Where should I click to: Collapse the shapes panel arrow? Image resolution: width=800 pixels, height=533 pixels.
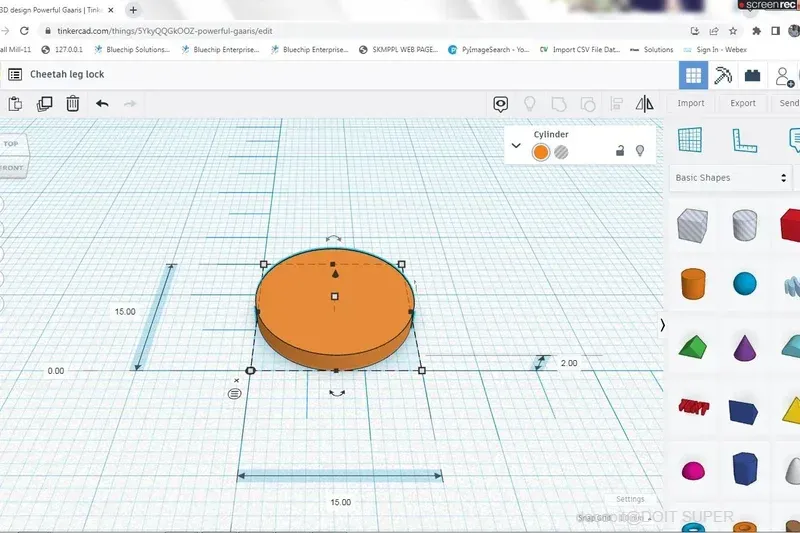pos(662,325)
